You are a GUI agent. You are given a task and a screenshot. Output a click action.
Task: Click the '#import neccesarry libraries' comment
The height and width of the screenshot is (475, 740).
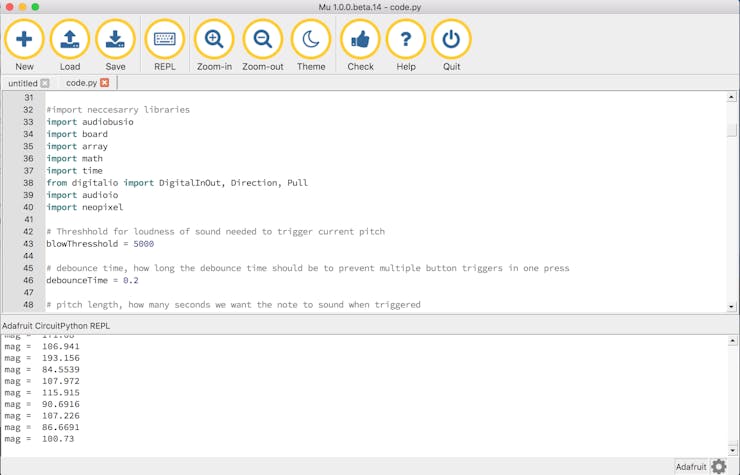[118, 110]
